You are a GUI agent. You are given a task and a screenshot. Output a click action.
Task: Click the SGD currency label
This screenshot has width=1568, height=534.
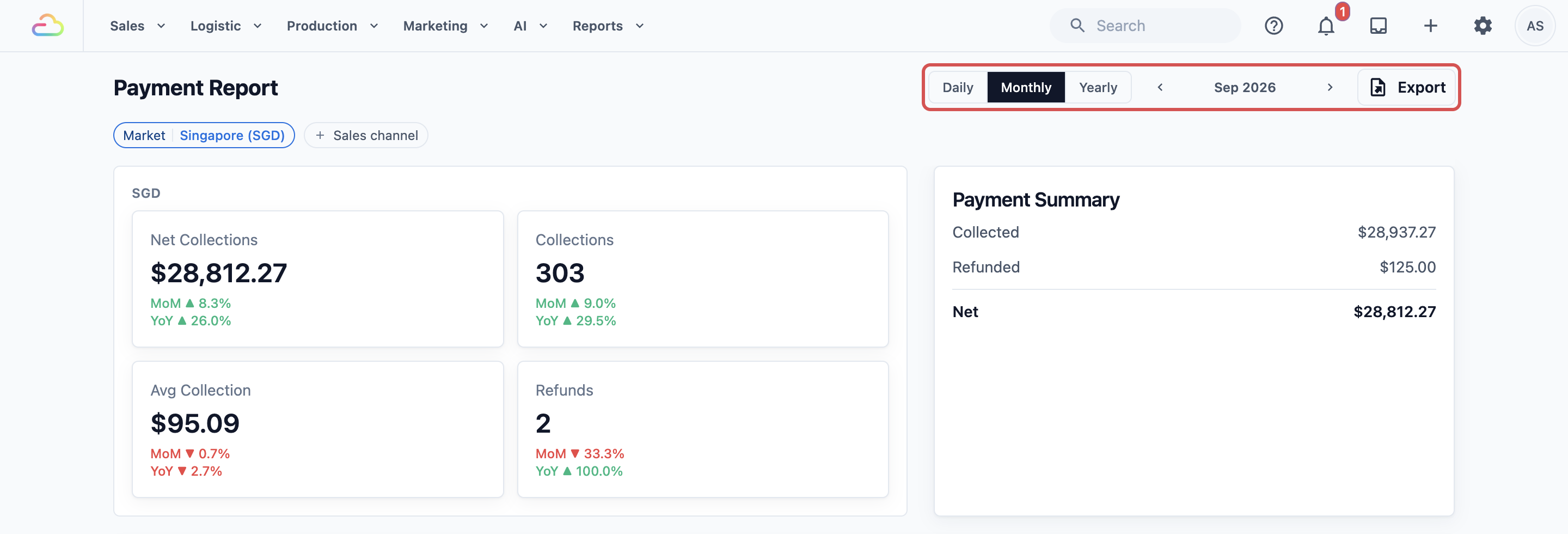146,193
